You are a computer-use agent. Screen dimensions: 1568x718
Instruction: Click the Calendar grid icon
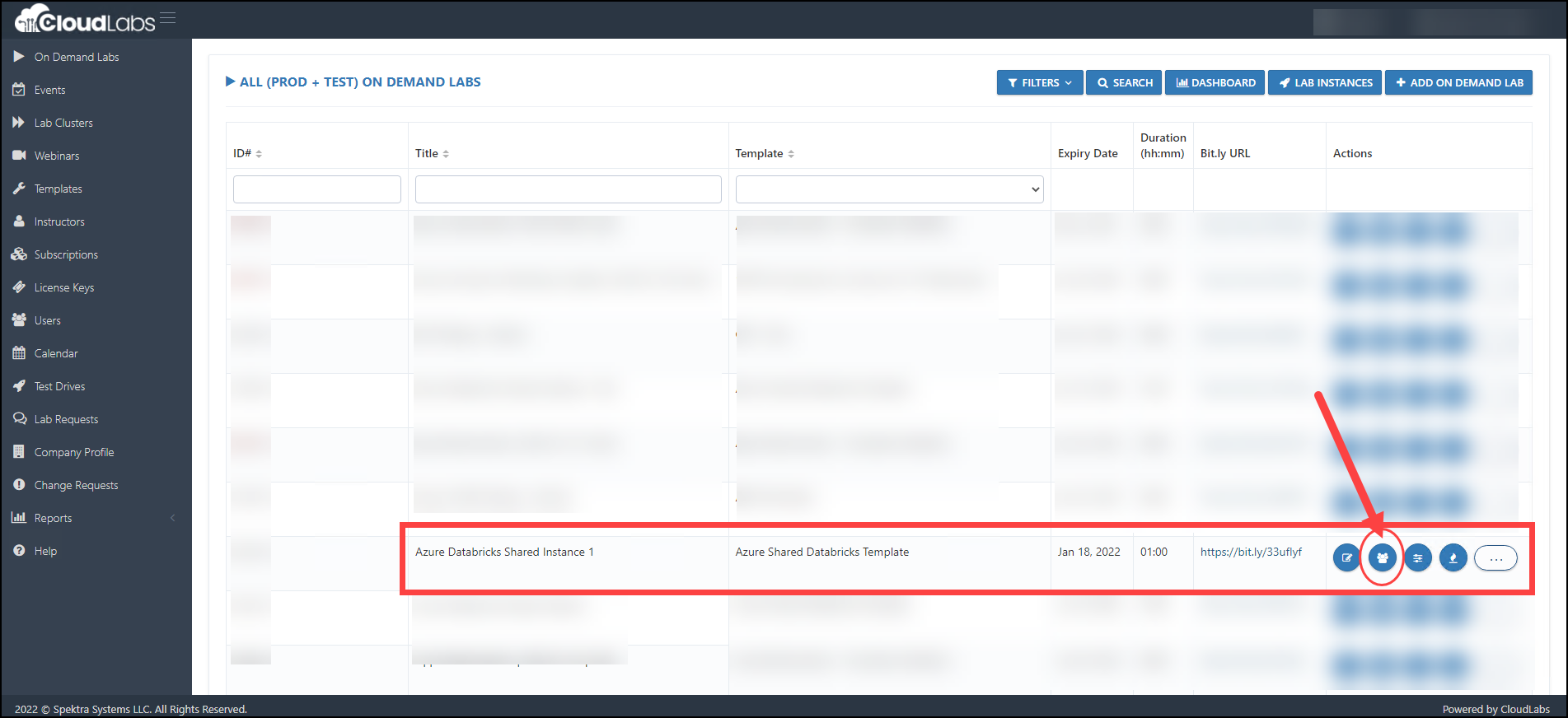19,353
